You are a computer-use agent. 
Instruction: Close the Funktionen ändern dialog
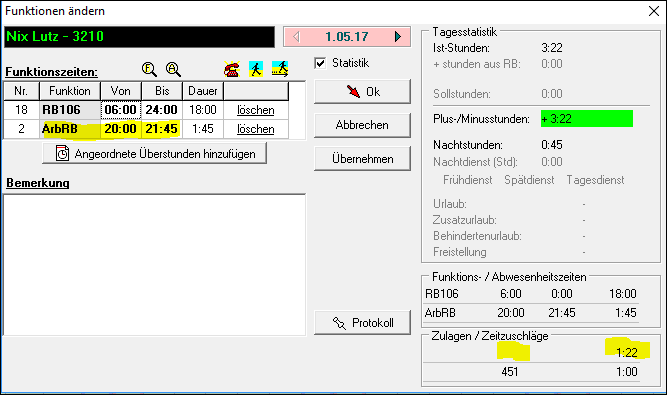tap(654, 11)
